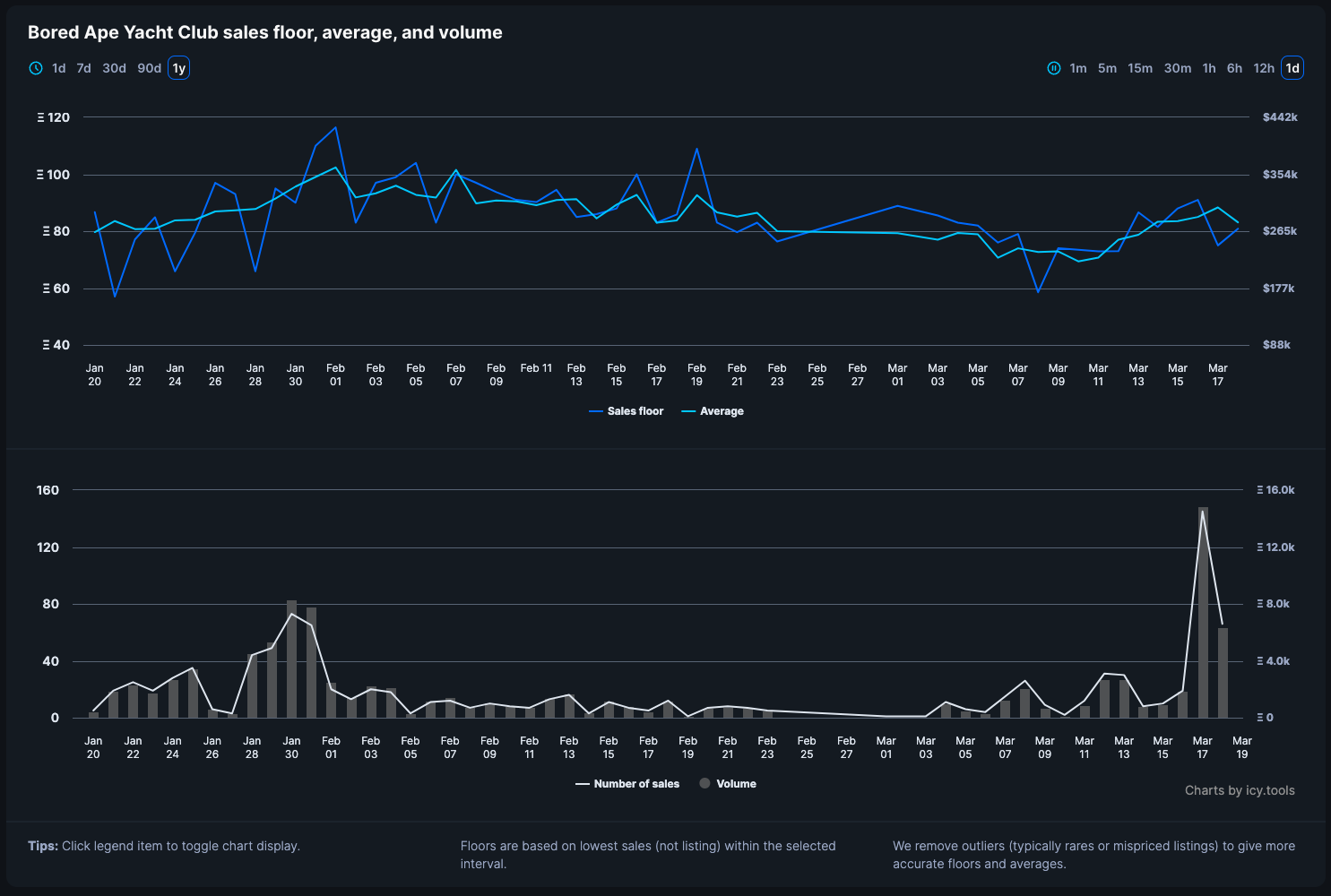The image size is (1331, 896).
Task: Choose the 5m interval
Action: click(1108, 68)
